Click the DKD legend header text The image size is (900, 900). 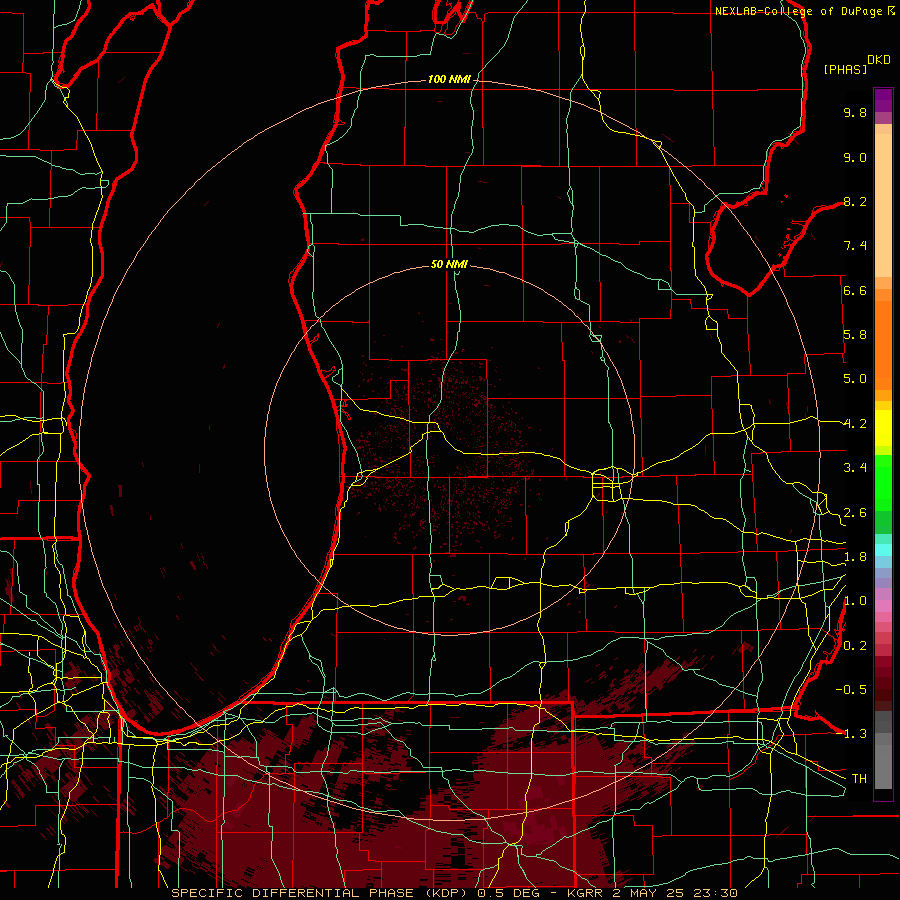pyautogui.click(x=879, y=60)
